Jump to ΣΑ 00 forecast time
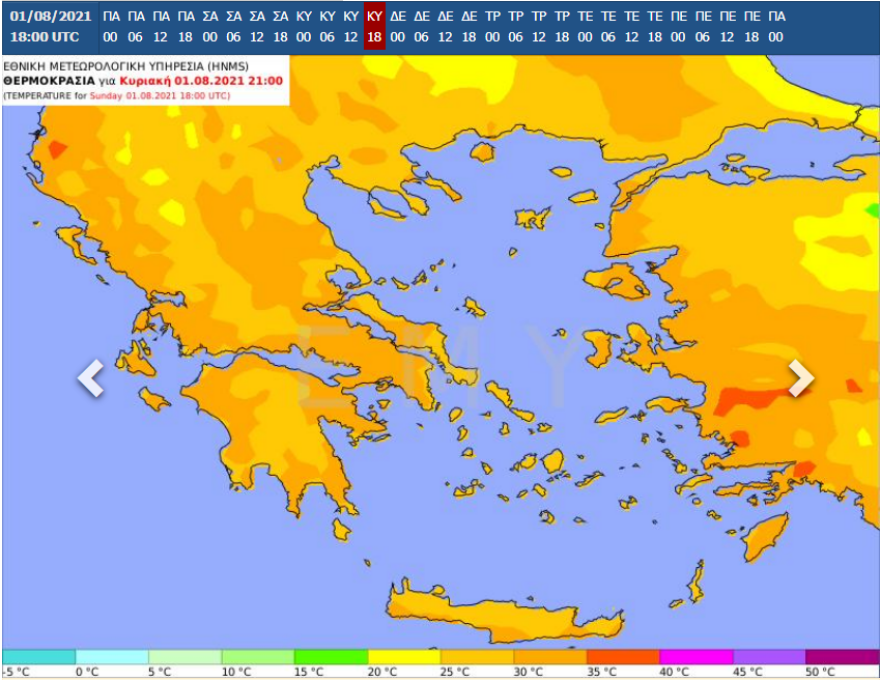Viewport: 880px width, 680px height. click(210, 27)
